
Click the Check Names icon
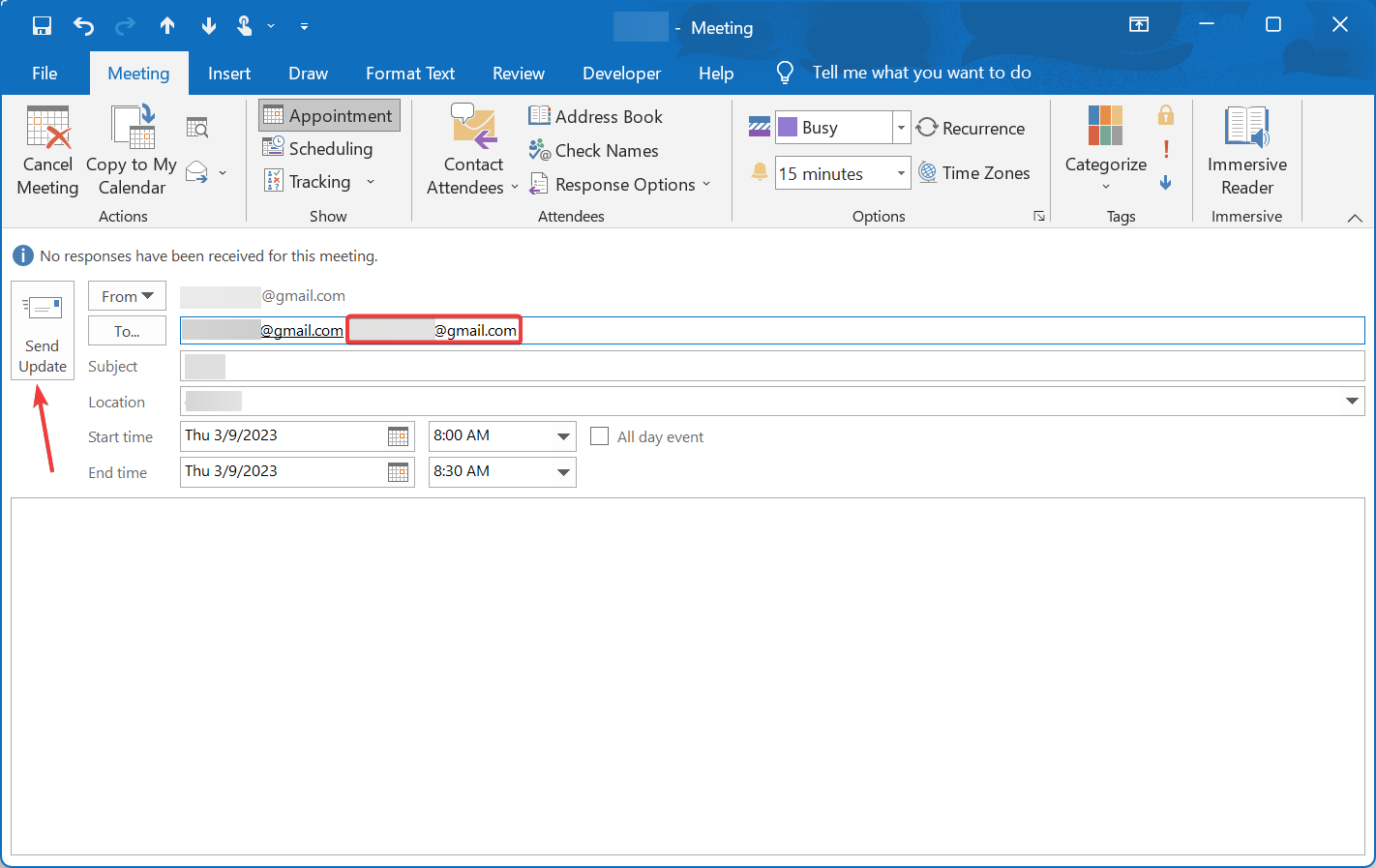tap(540, 150)
